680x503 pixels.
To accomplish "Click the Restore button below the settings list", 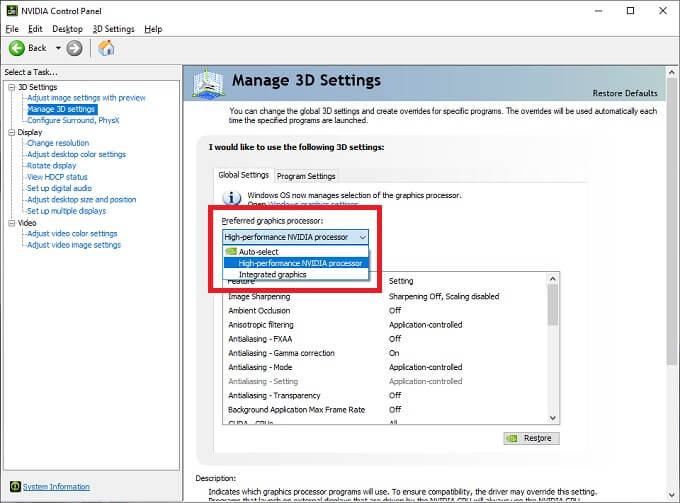I will point(530,438).
